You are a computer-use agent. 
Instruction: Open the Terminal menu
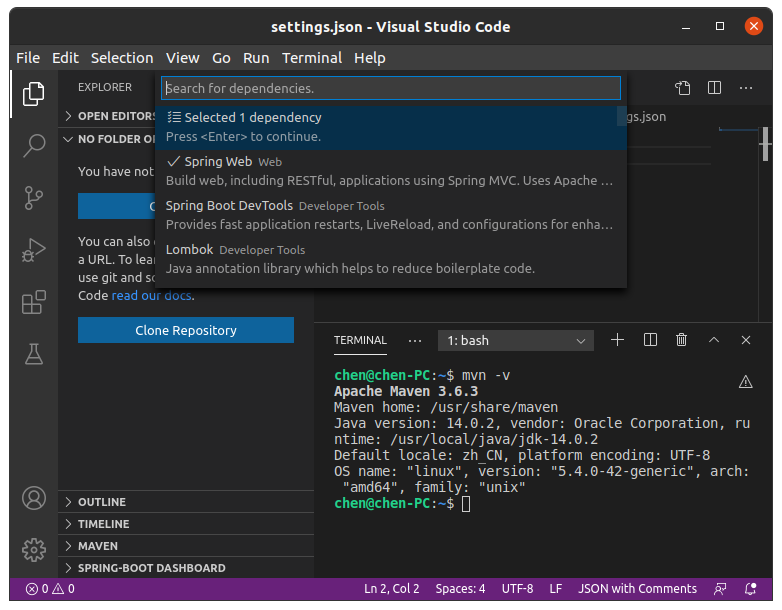tap(312, 58)
